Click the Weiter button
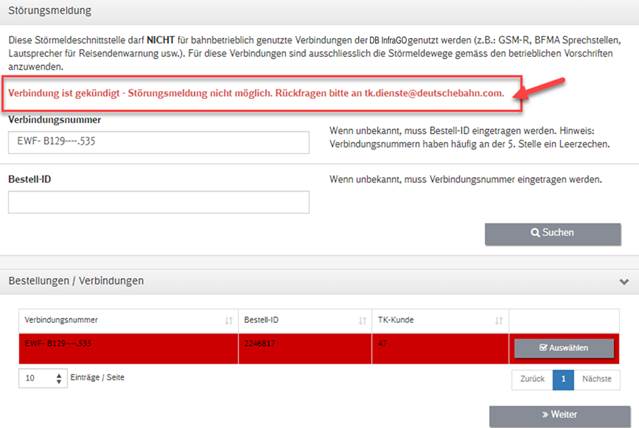The image size is (639, 428). (x=545, y=414)
